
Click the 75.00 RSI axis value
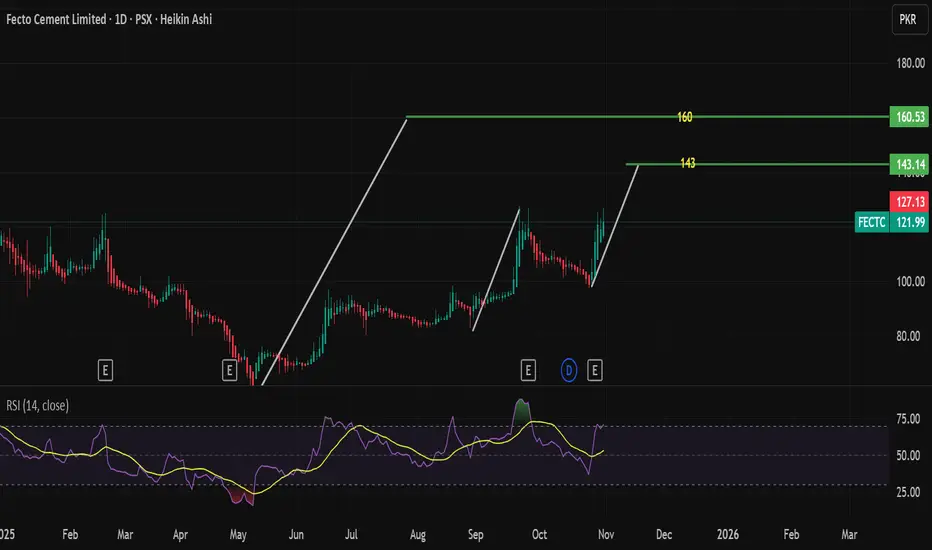(x=908, y=419)
